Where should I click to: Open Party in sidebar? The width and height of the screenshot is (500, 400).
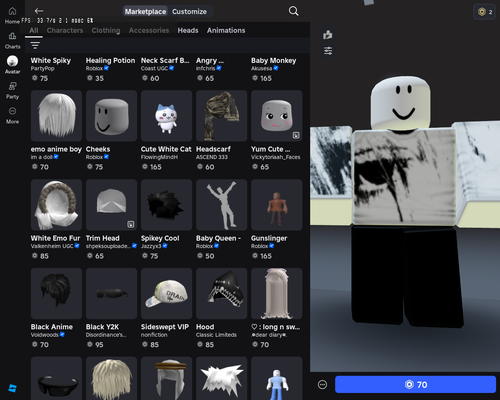pyautogui.click(x=12, y=91)
